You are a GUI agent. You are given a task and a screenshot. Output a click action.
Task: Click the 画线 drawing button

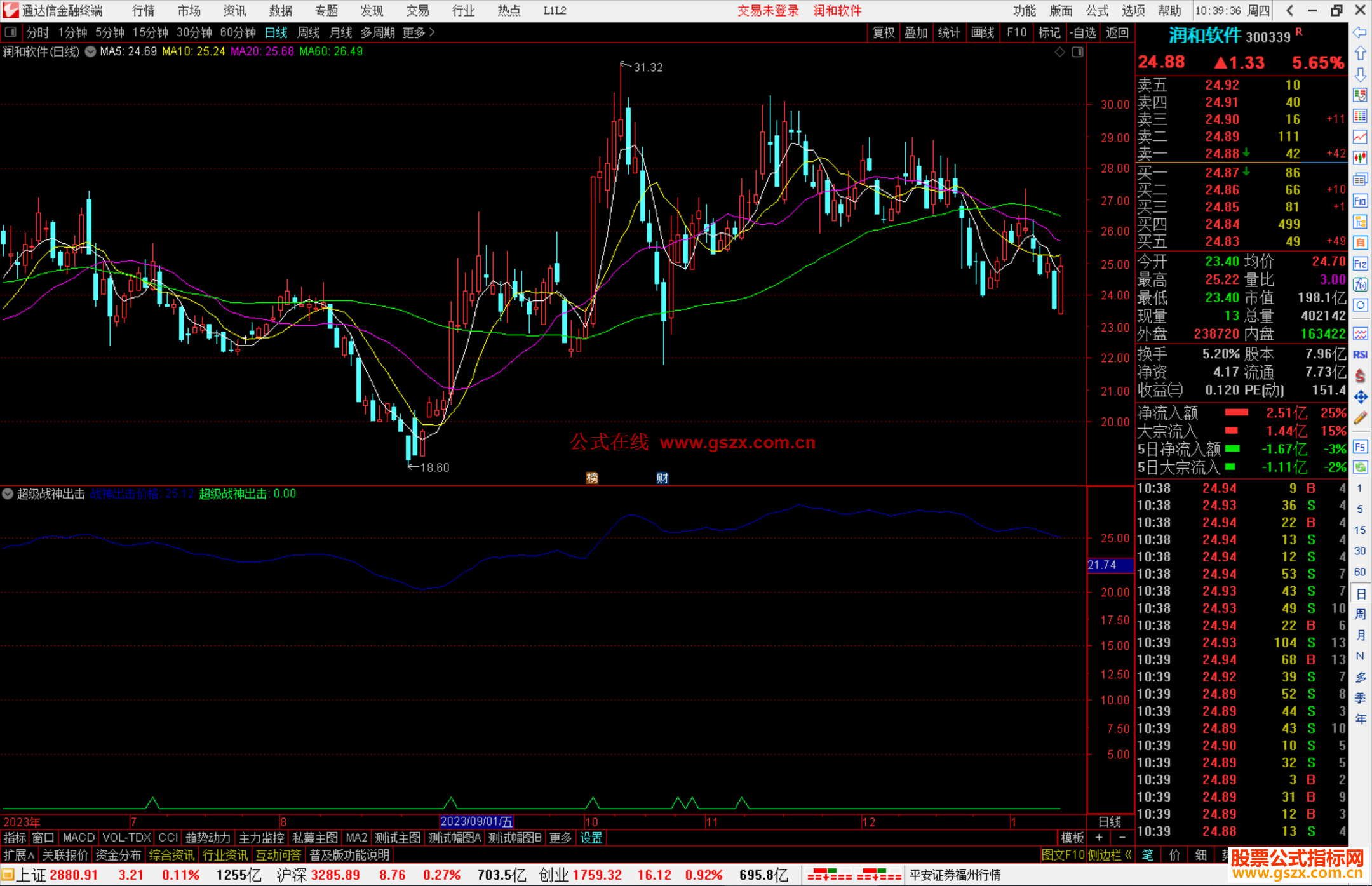982,32
